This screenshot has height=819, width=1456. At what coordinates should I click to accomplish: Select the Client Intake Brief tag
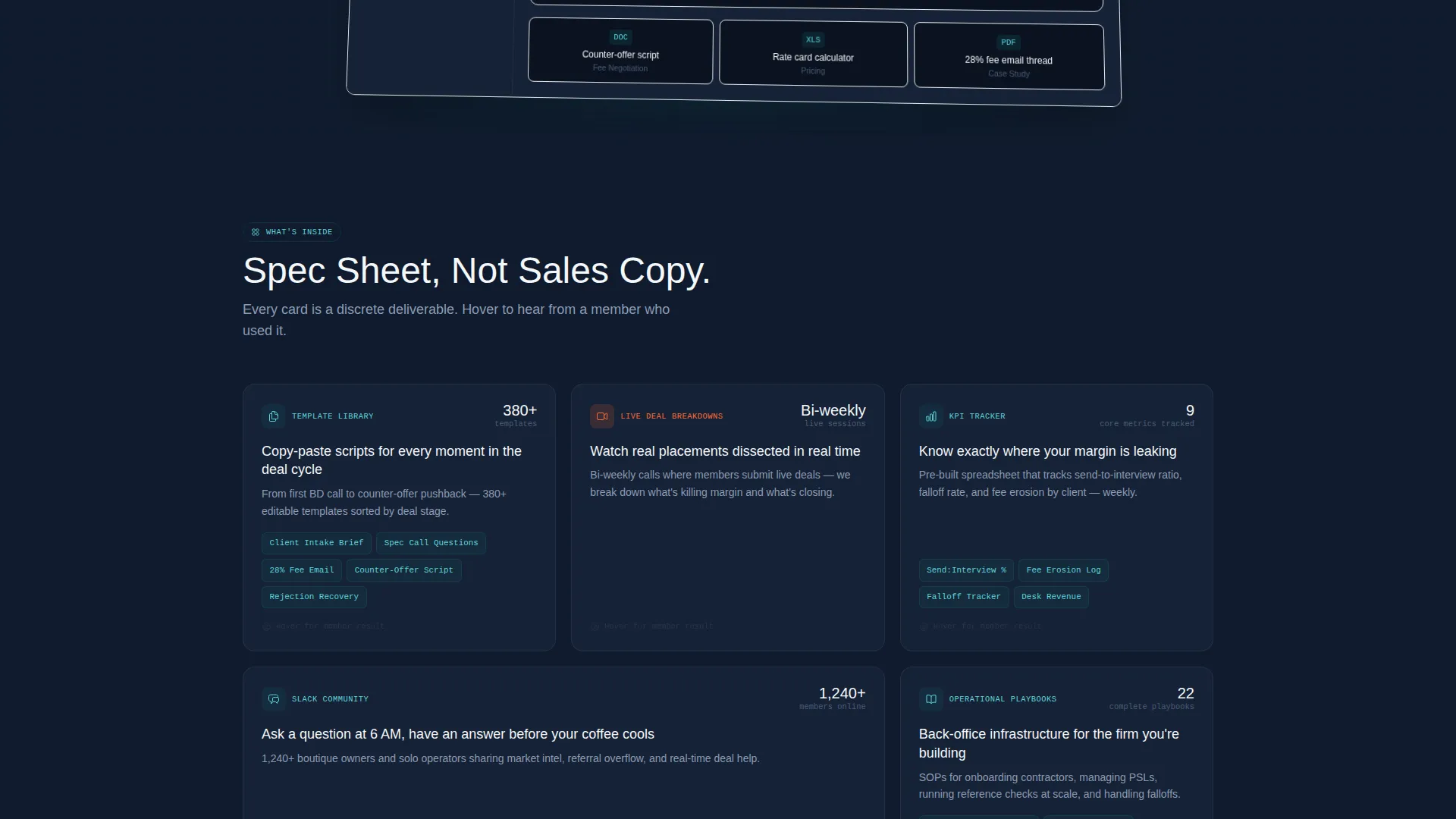[x=316, y=543]
